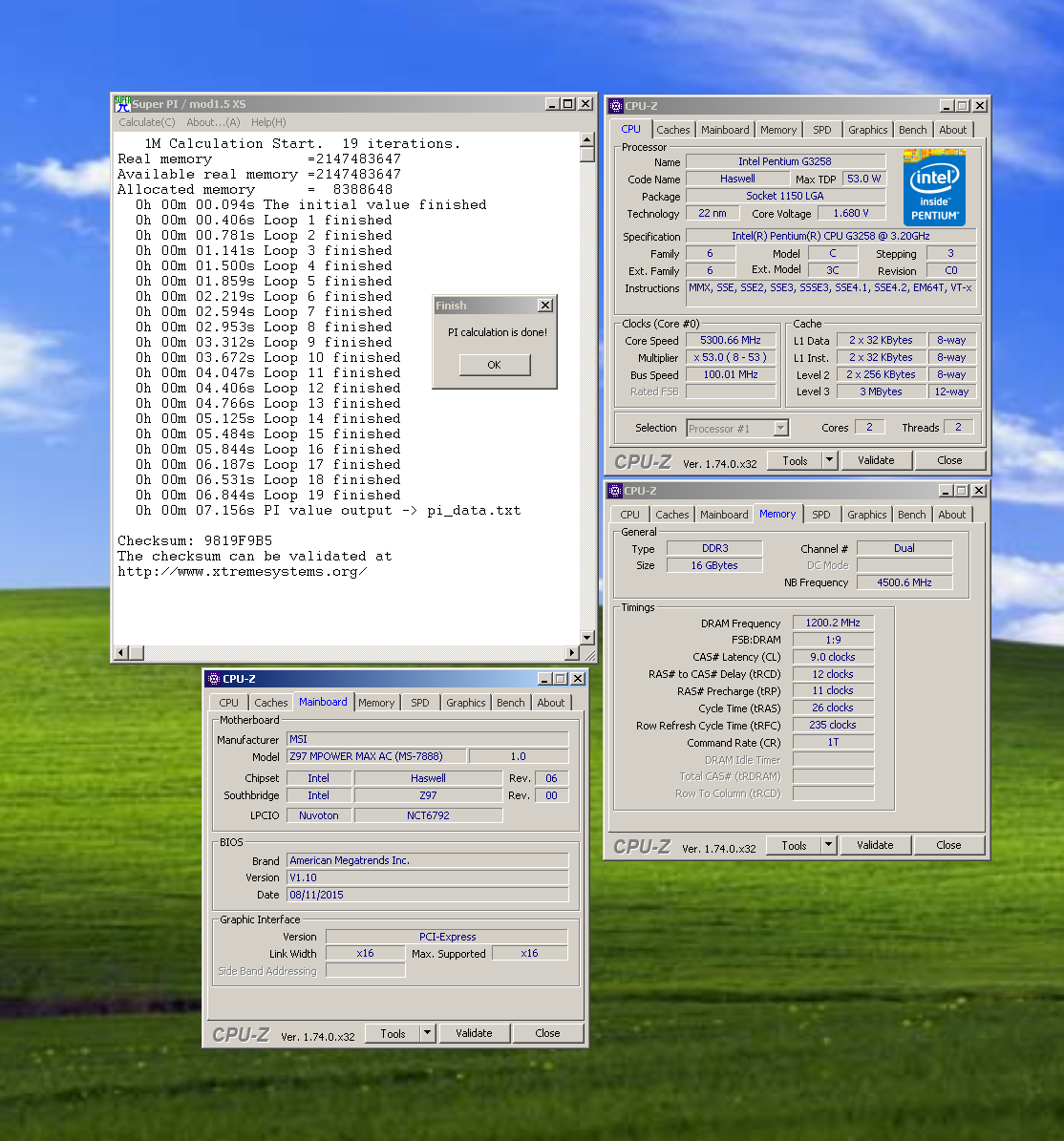The height and width of the screenshot is (1141, 1064).
Task: Close the Finish dialog with its X
Action: pyautogui.click(x=545, y=306)
